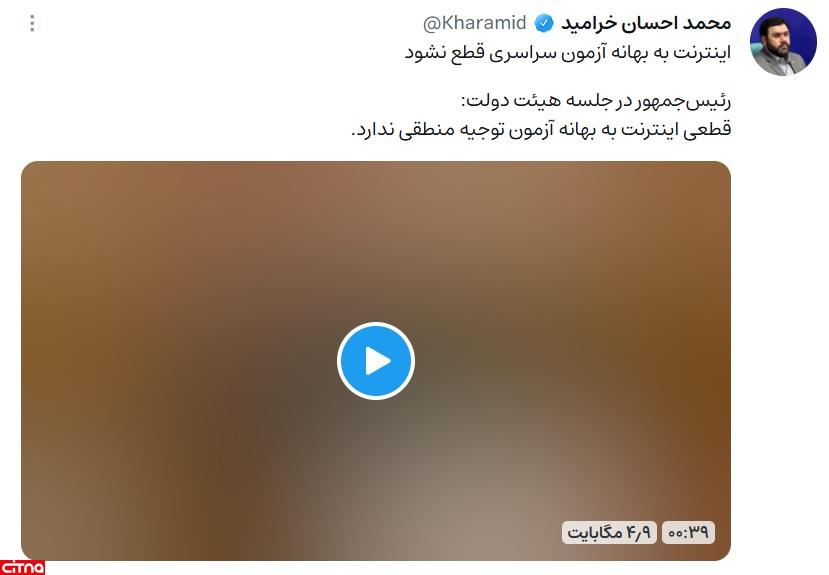Open the @Kharamid handle link
The height and width of the screenshot is (575, 829).
474,23
